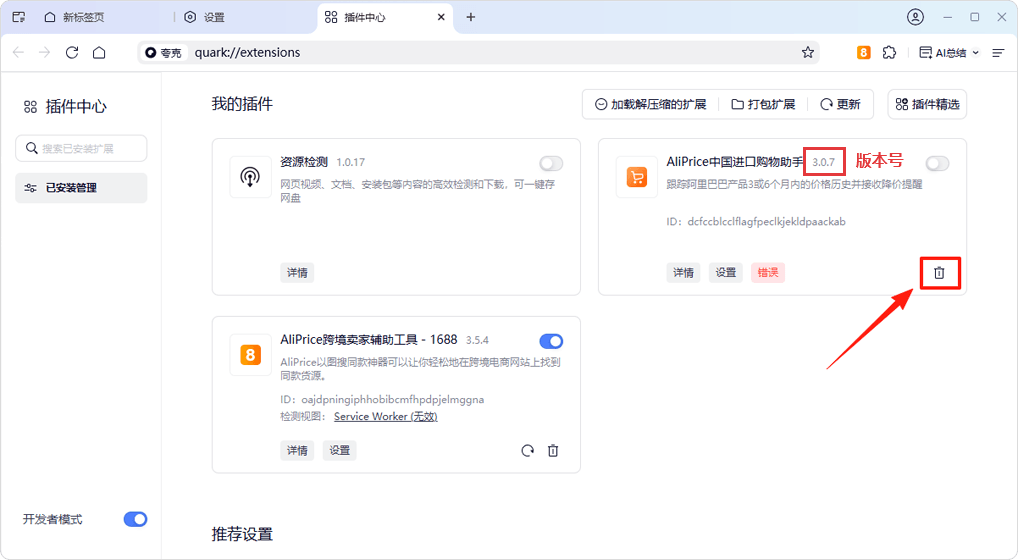Enable the 资源检测 extension toggle
The height and width of the screenshot is (560, 1018).
click(x=551, y=164)
